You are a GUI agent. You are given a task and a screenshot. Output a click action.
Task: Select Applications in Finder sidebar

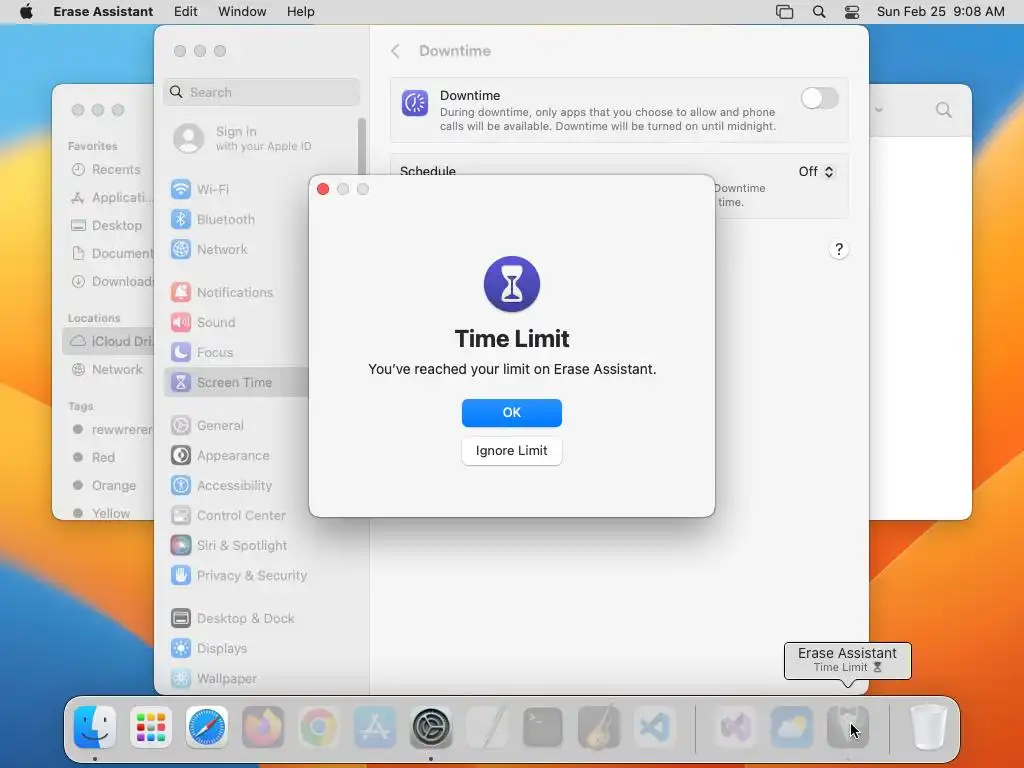(111, 197)
